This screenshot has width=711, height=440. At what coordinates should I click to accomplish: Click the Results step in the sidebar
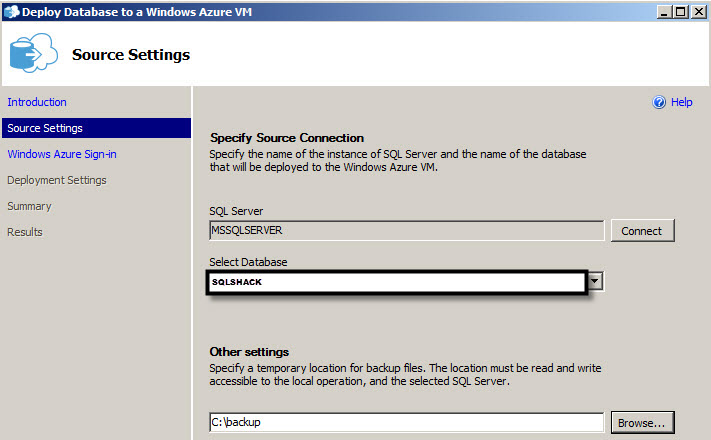(x=25, y=232)
